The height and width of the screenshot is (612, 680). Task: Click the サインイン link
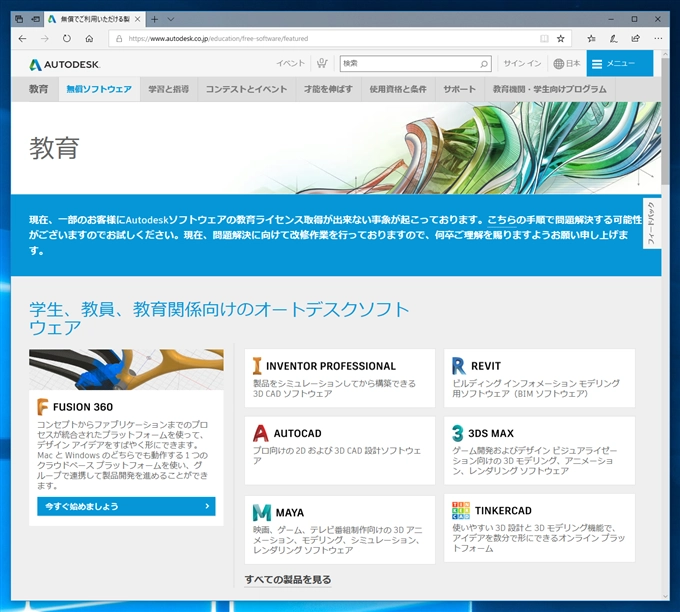tap(522, 63)
